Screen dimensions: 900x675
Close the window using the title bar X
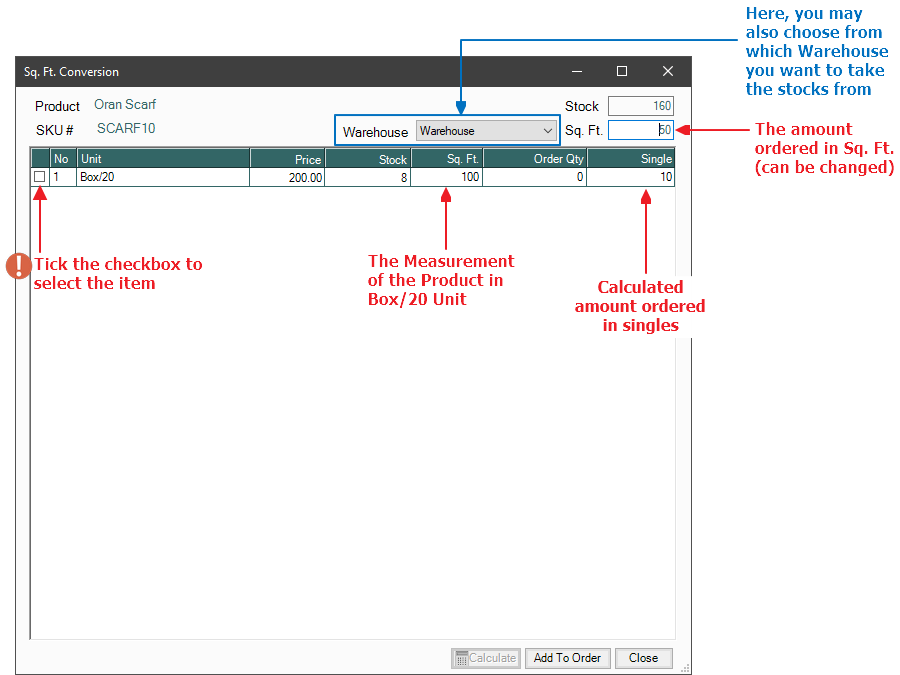click(668, 72)
